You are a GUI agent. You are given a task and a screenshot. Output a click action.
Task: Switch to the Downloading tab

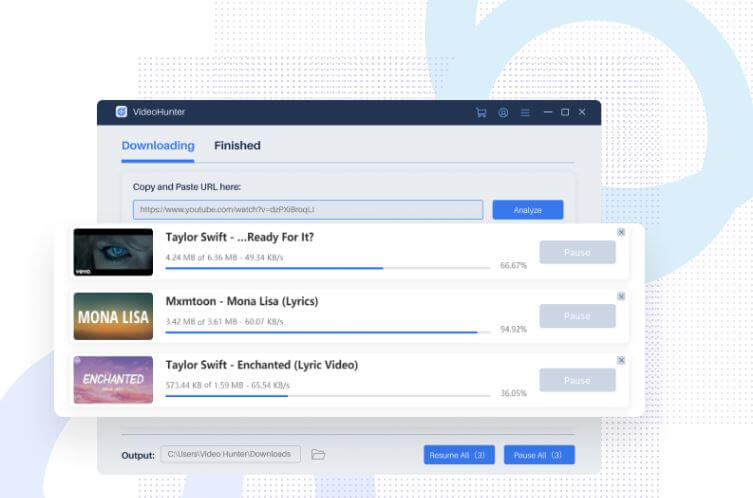[158, 146]
